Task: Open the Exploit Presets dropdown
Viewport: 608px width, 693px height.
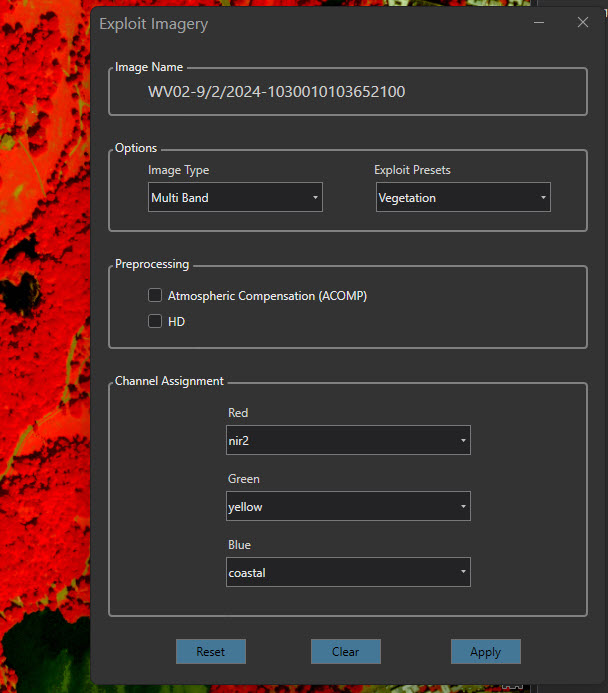Action: point(463,197)
